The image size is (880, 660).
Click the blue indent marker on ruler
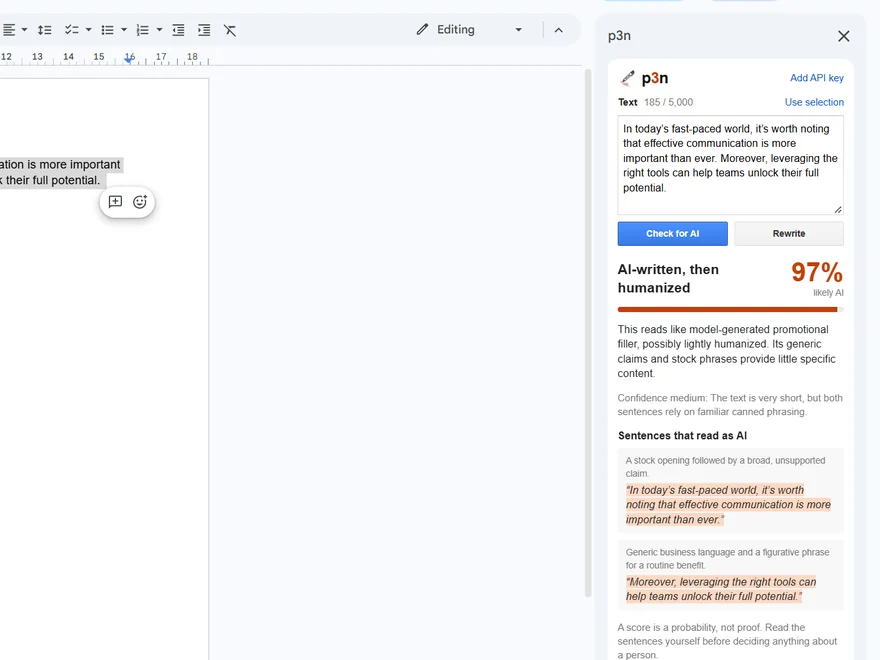click(129, 59)
